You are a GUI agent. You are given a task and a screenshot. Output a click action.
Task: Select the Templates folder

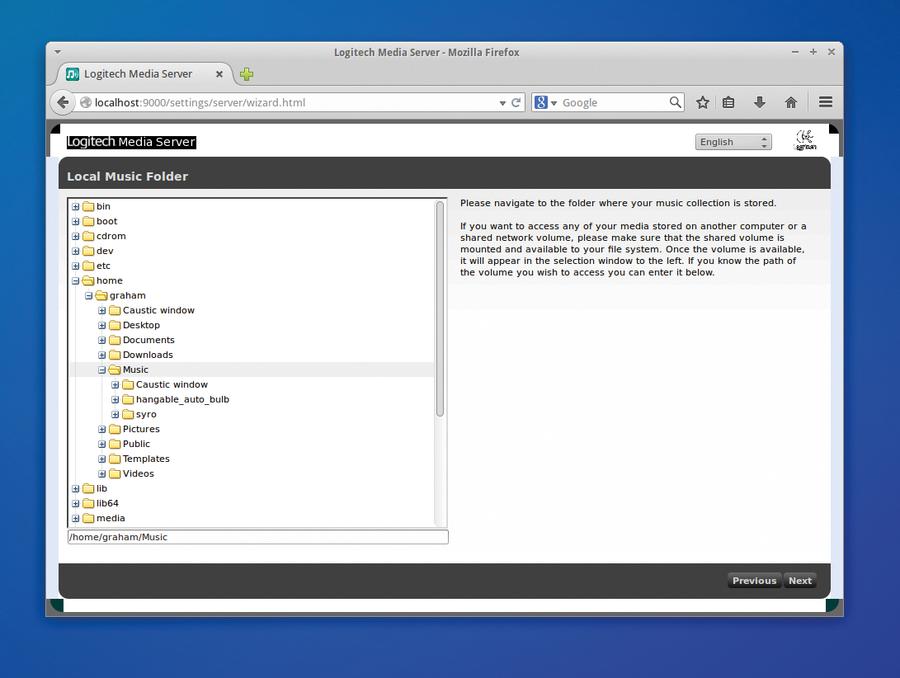146,459
